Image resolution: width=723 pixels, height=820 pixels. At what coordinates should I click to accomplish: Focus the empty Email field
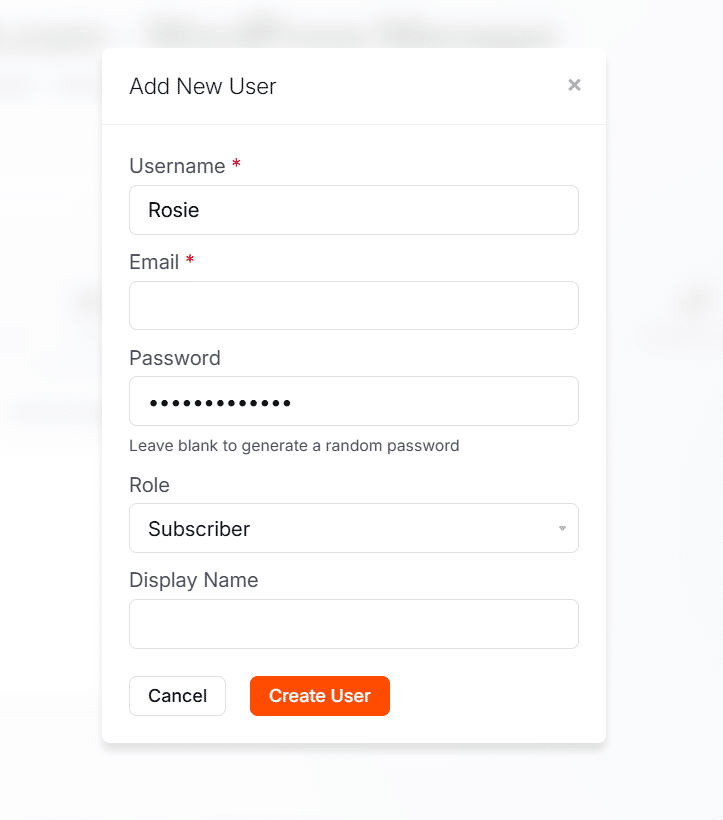point(353,305)
